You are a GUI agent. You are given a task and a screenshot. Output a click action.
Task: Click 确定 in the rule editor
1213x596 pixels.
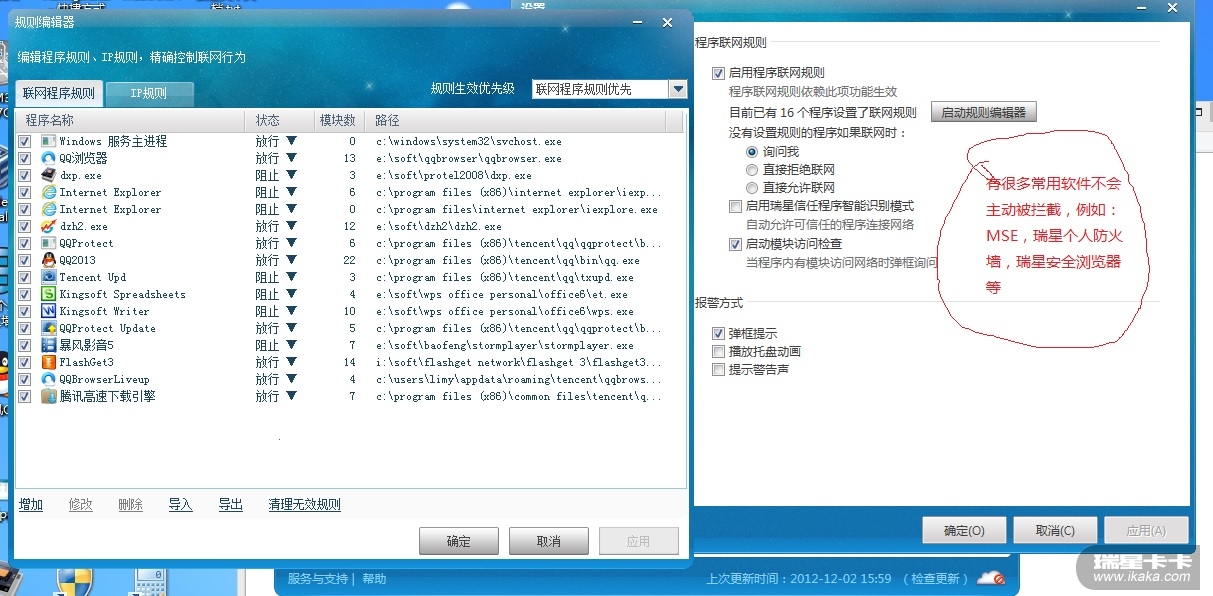459,541
